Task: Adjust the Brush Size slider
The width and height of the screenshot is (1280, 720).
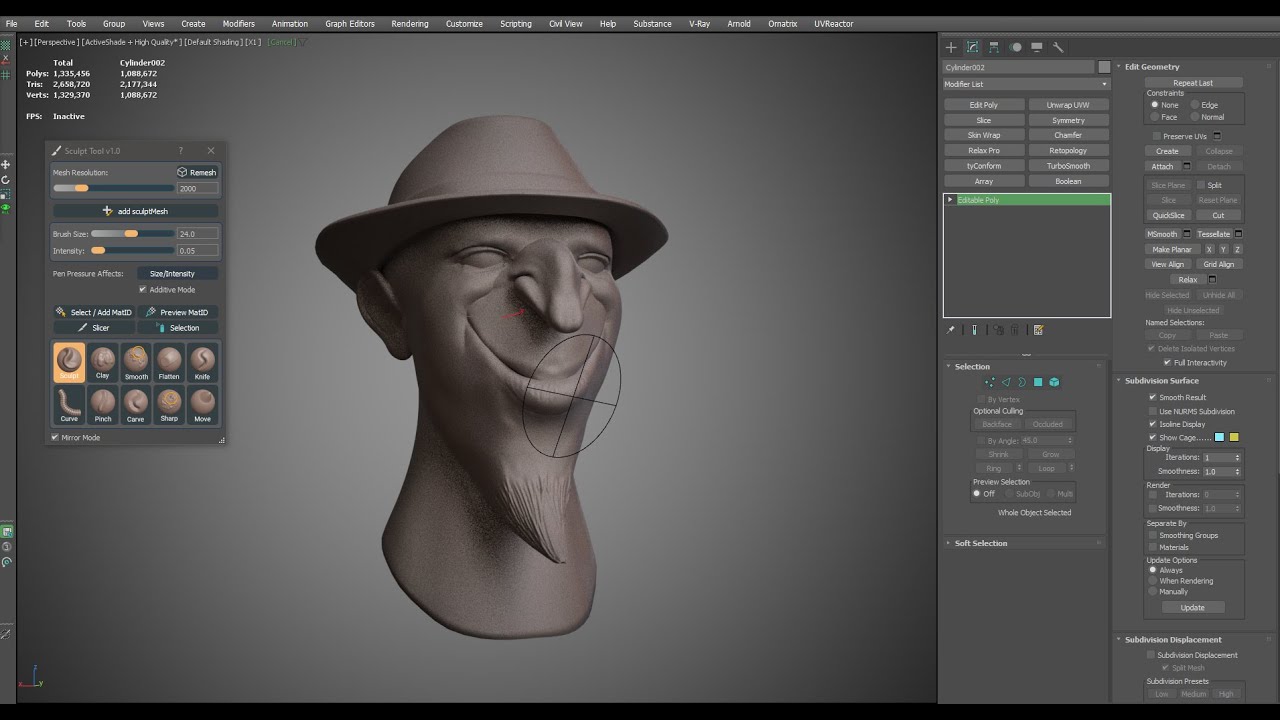Action: click(x=130, y=234)
